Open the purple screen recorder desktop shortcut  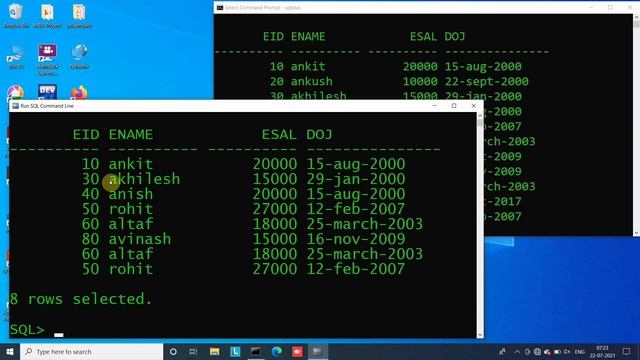click(47, 59)
